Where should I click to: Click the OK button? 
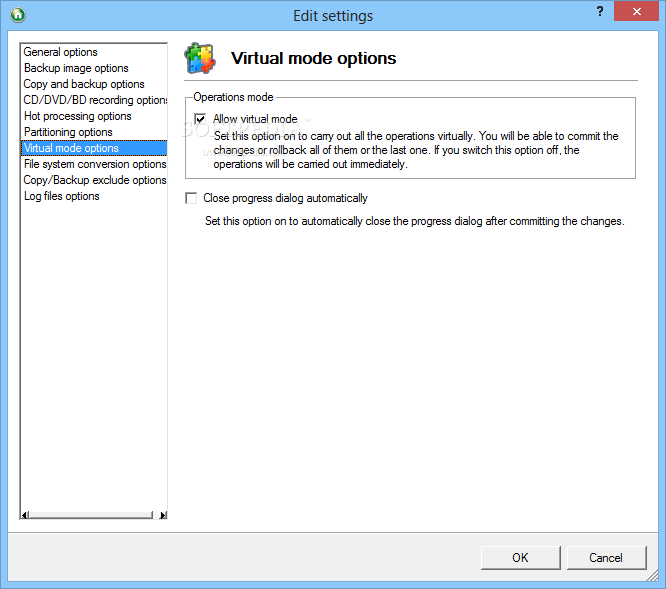(x=520, y=558)
